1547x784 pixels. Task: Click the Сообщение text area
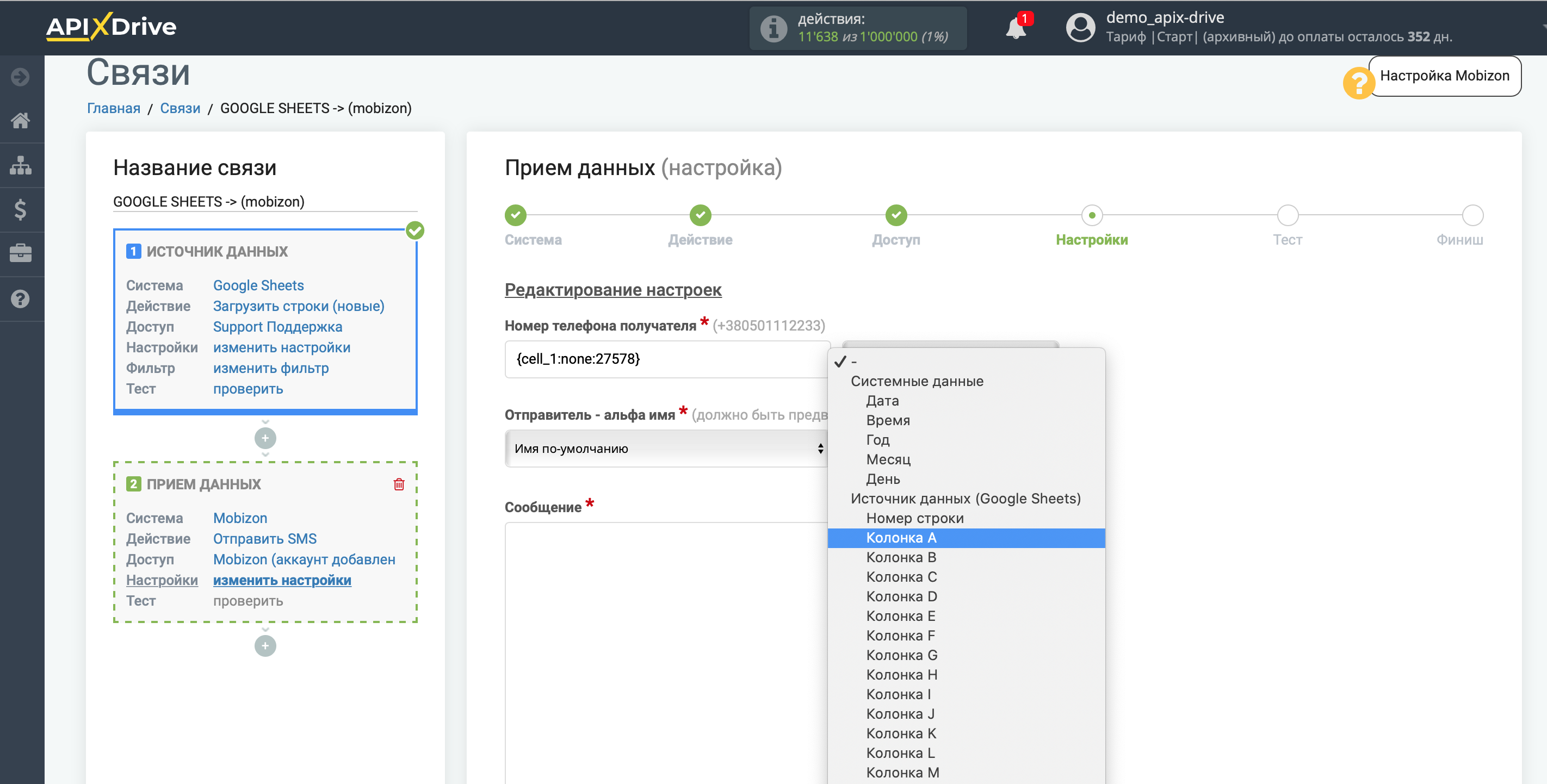[666, 653]
